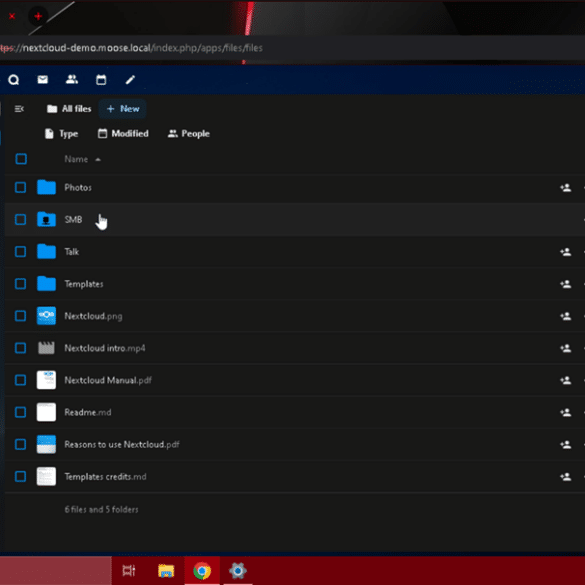Click the taskbar search box

click(56, 570)
